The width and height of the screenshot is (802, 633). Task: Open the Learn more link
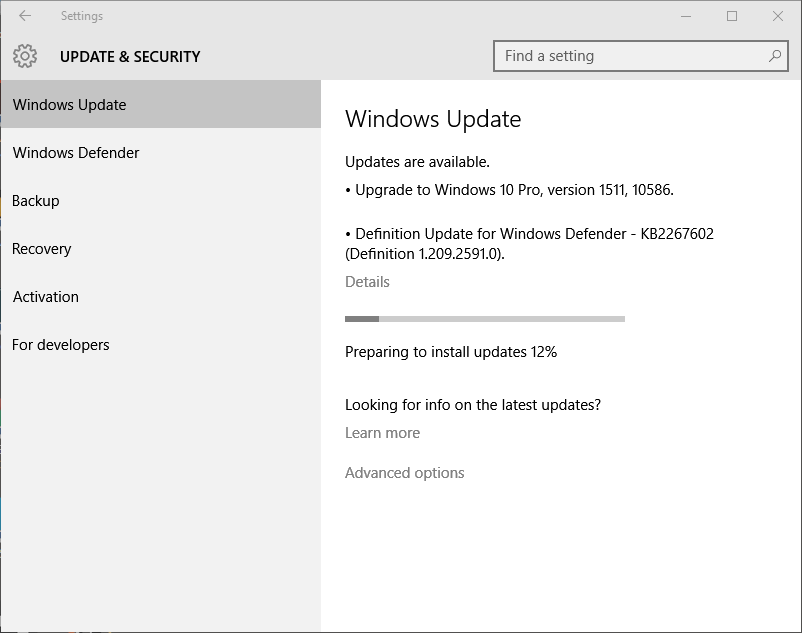(x=382, y=433)
